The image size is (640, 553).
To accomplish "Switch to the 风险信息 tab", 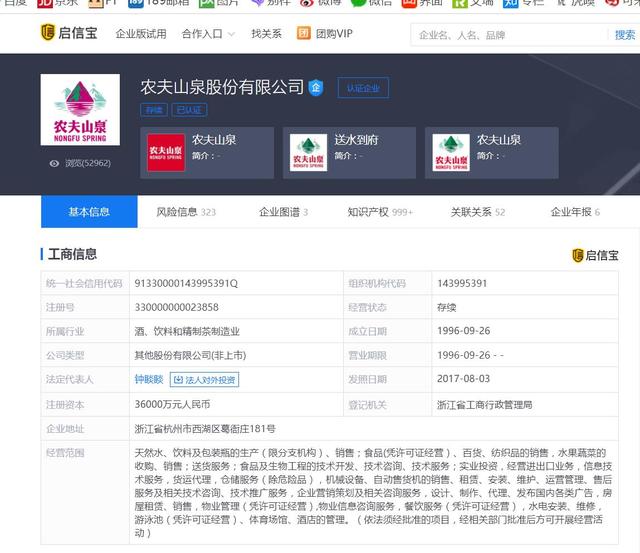I will pos(185,212).
